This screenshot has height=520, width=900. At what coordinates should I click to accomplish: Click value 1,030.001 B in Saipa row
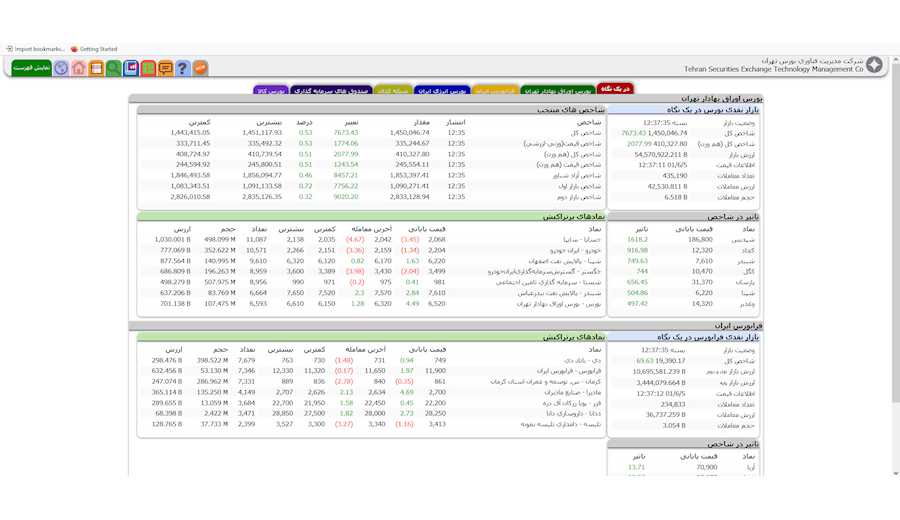[172, 239]
